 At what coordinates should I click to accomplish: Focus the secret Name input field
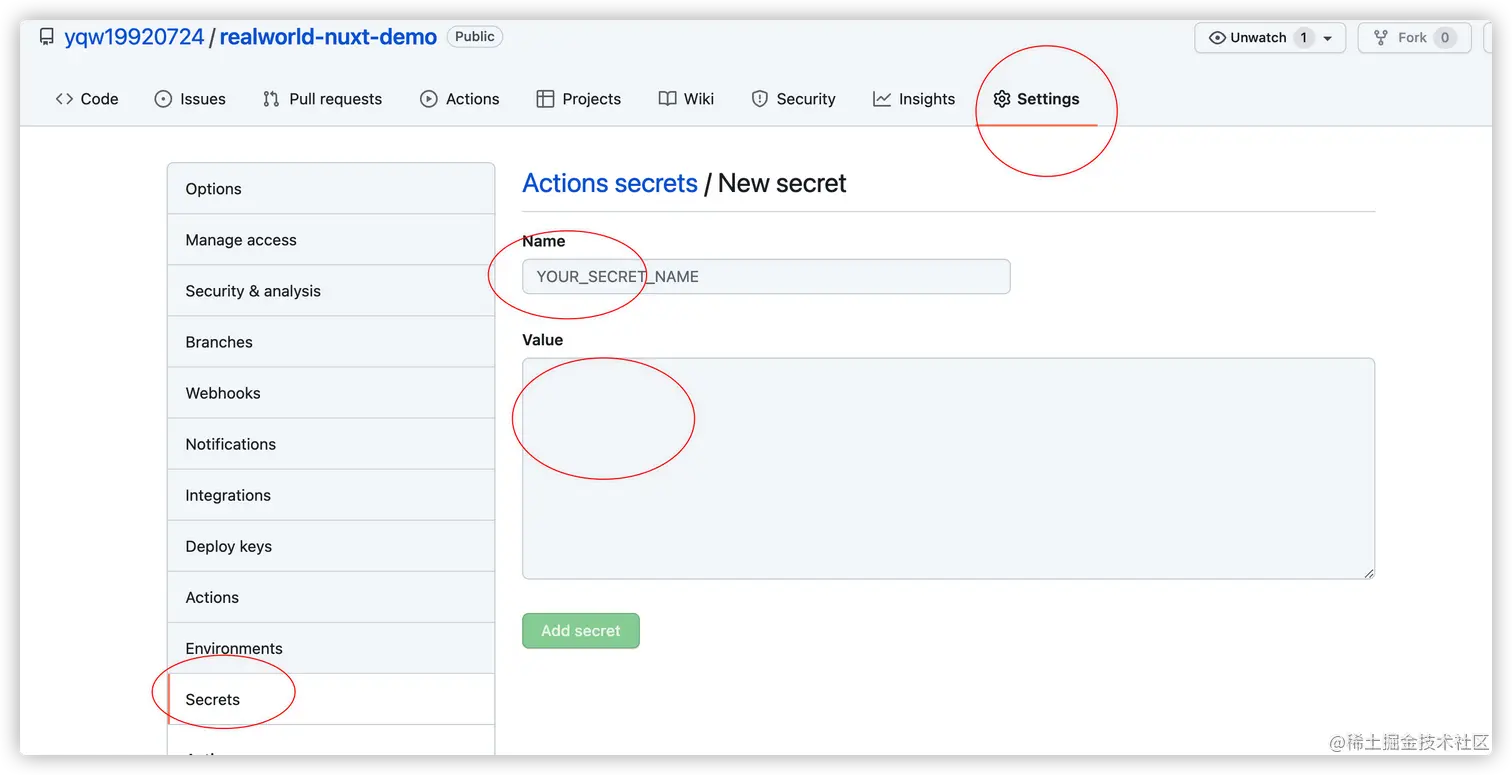click(x=766, y=277)
